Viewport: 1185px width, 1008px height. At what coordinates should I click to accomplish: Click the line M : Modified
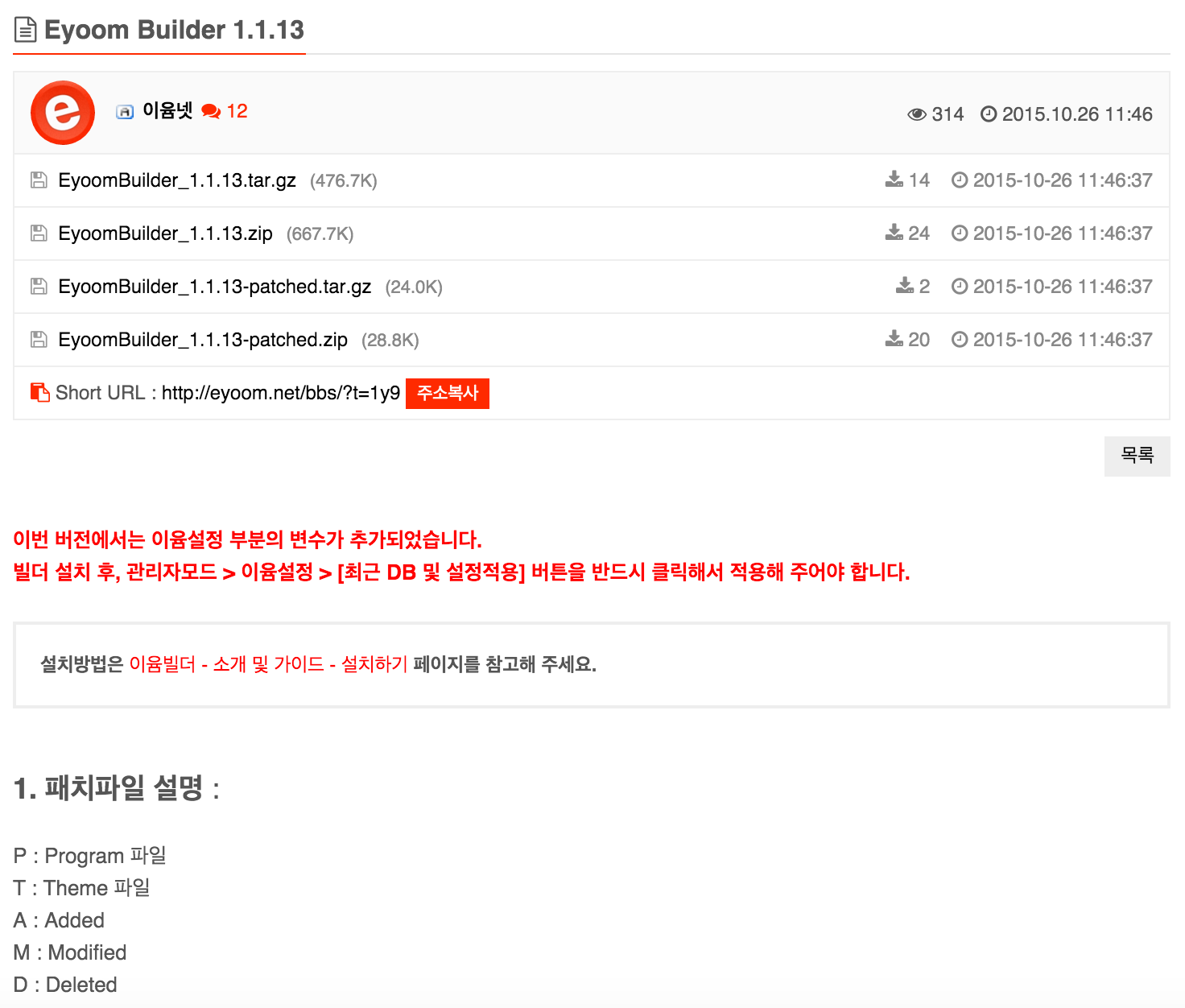(x=71, y=952)
